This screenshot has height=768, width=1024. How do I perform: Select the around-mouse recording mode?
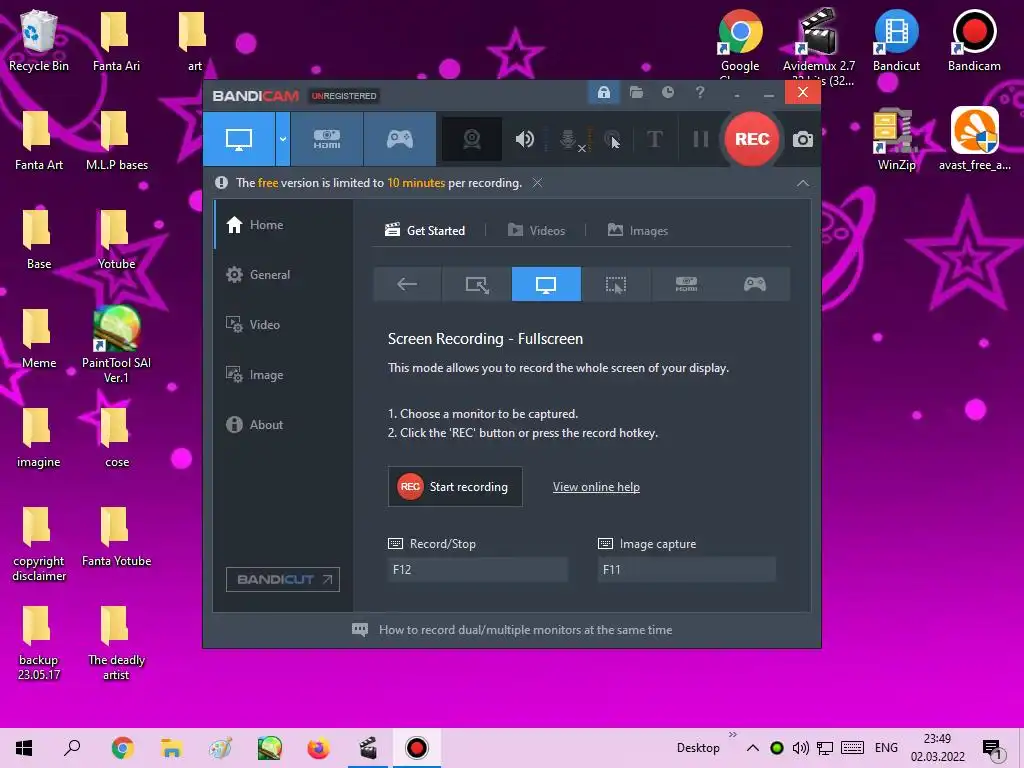pos(616,284)
